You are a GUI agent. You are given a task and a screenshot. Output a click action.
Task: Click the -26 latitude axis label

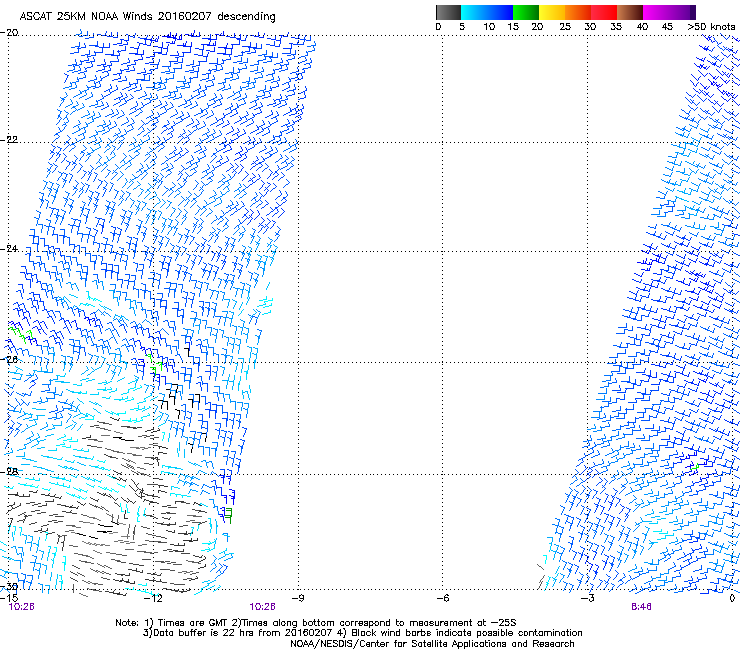click(9, 360)
